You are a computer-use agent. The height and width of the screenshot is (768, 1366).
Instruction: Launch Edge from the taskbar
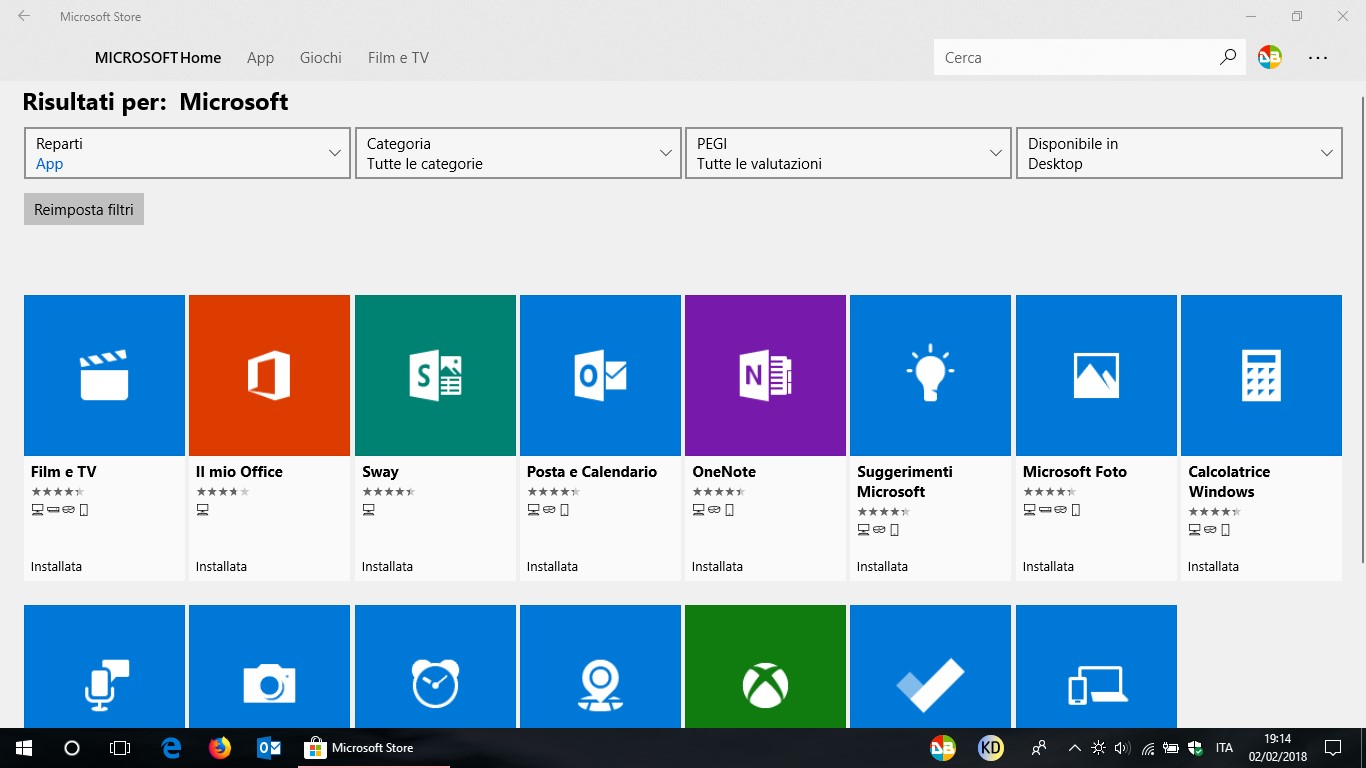(172, 747)
